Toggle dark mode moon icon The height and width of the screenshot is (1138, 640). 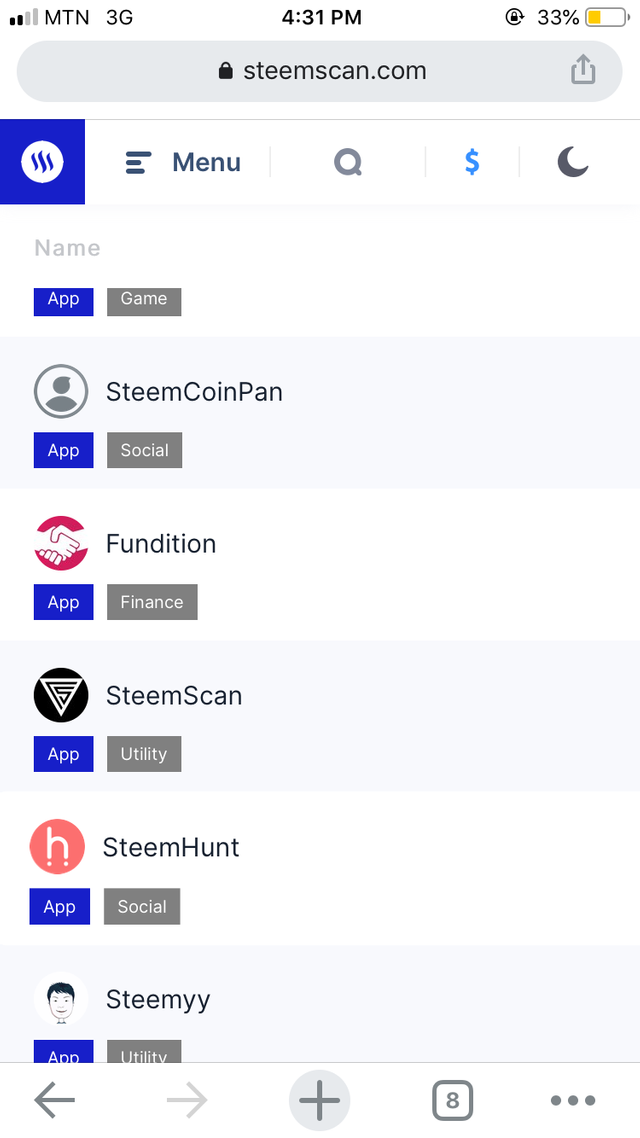[x=572, y=162]
